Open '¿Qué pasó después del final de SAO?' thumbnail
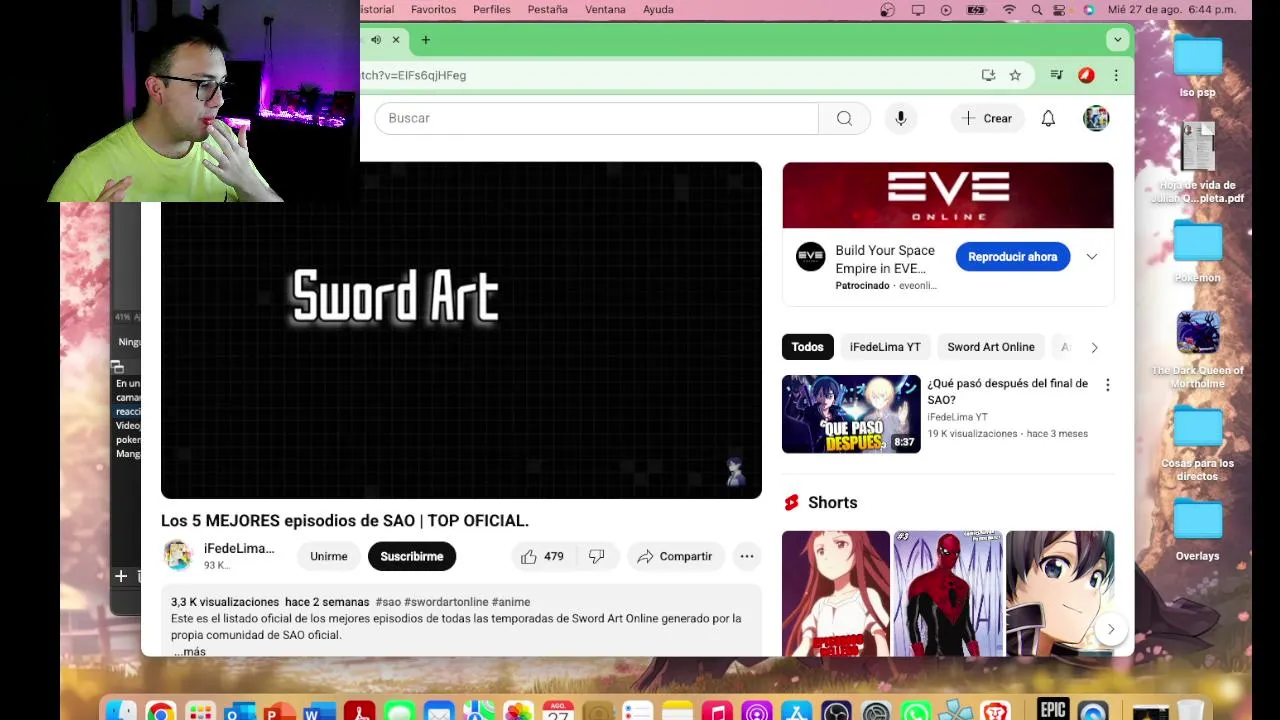Image resolution: width=1280 pixels, height=720 pixels. pos(851,414)
